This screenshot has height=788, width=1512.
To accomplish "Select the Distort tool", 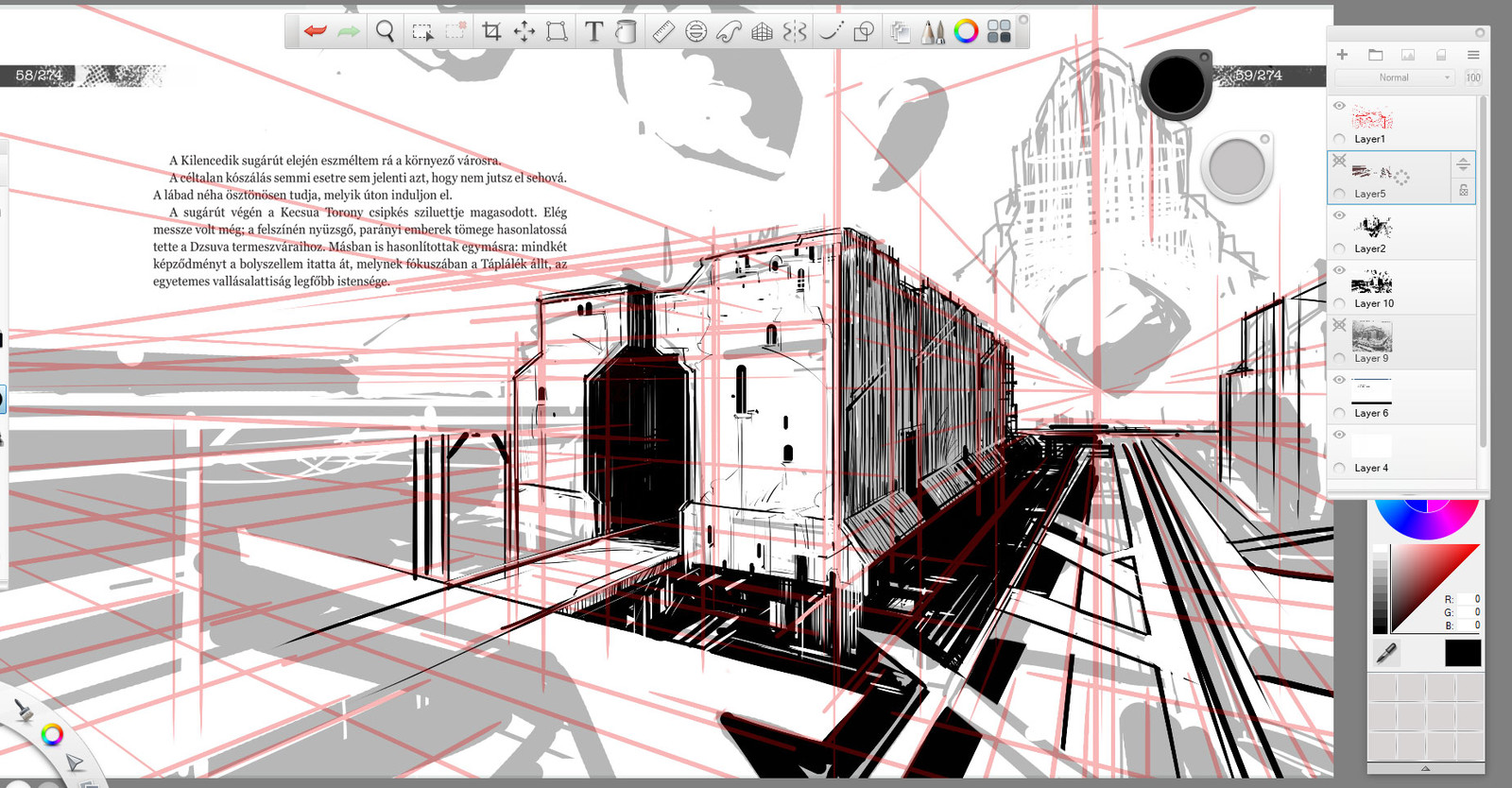I will (x=558, y=31).
